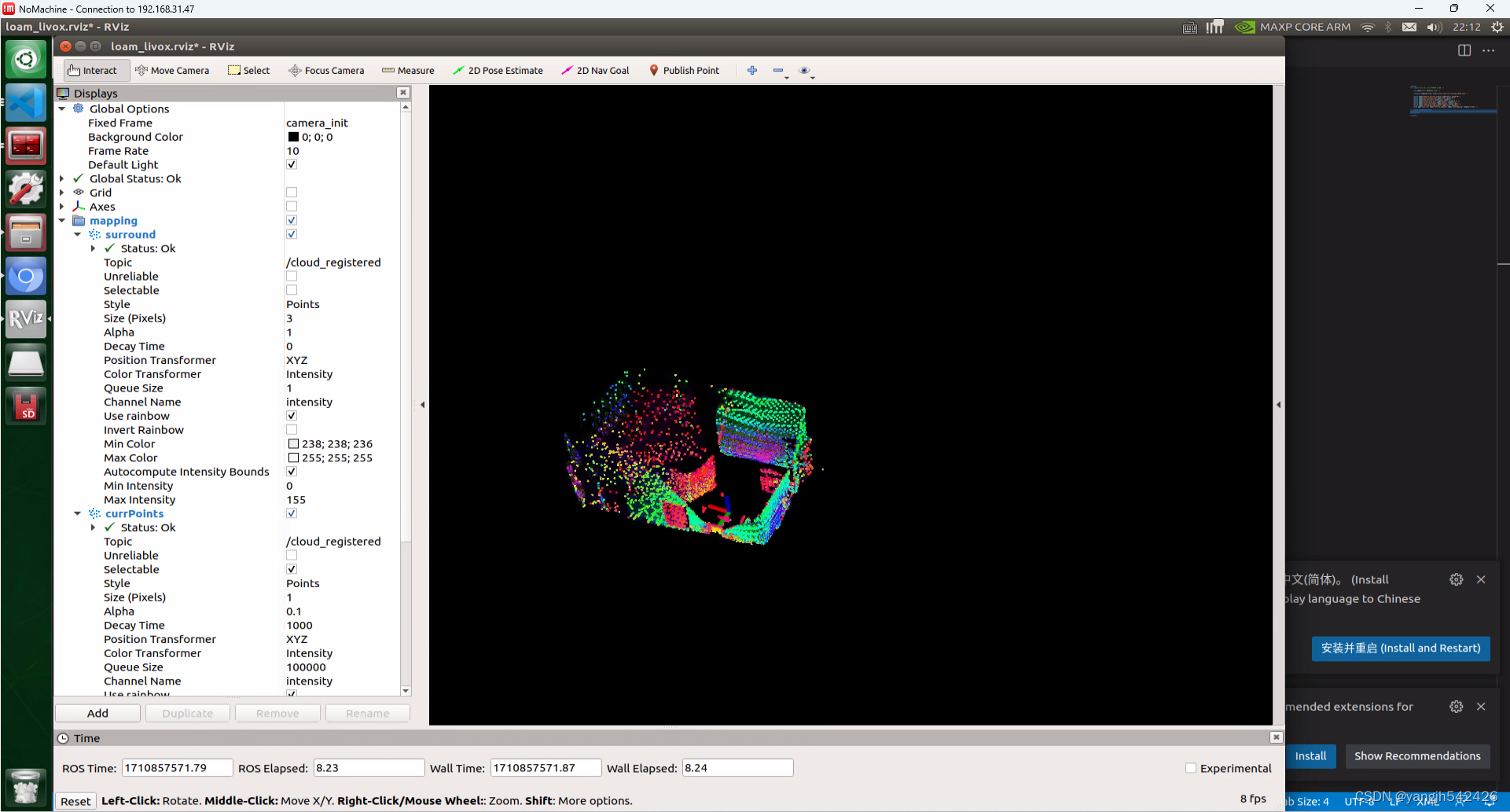
Task: Expand the Axes display item
Action: coord(62,207)
